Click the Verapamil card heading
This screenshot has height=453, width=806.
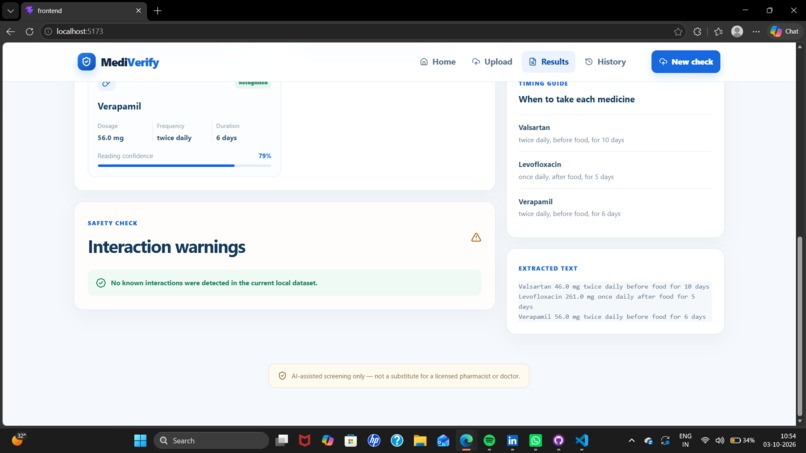coord(119,106)
